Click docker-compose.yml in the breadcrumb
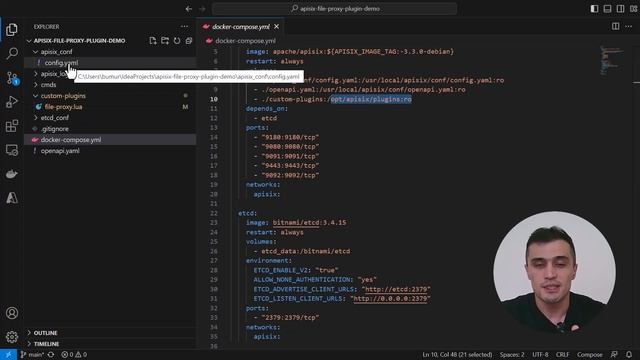The height and width of the screenshot is (360, 640). (x=245, y=41)
